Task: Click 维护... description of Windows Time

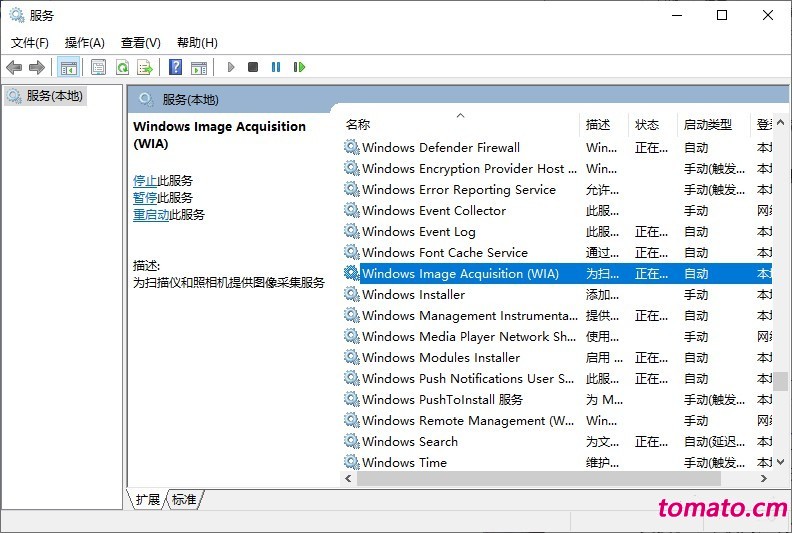Action: point(602,462)
